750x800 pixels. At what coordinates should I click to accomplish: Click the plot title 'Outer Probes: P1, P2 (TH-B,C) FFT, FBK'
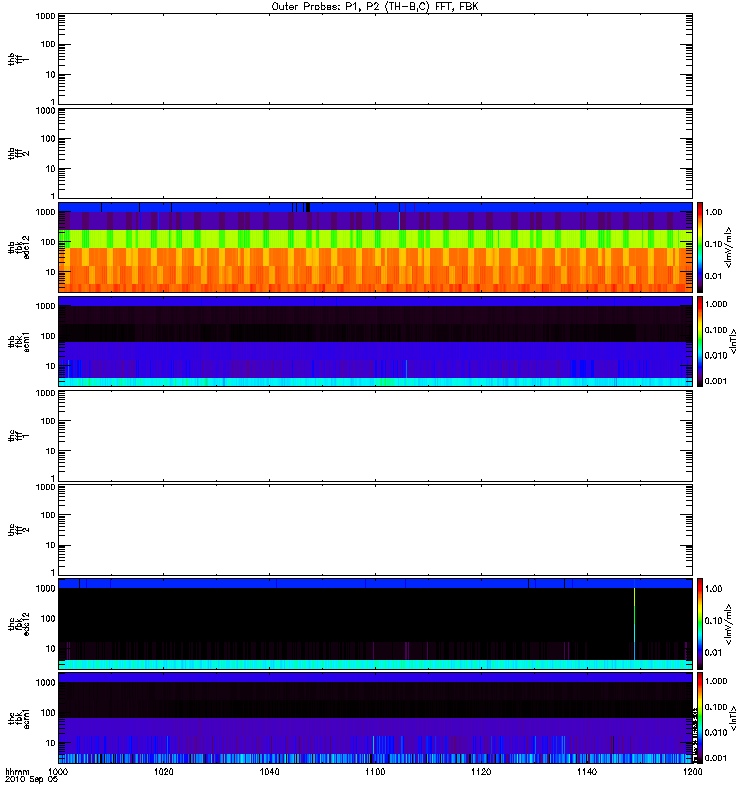(375, 7)
